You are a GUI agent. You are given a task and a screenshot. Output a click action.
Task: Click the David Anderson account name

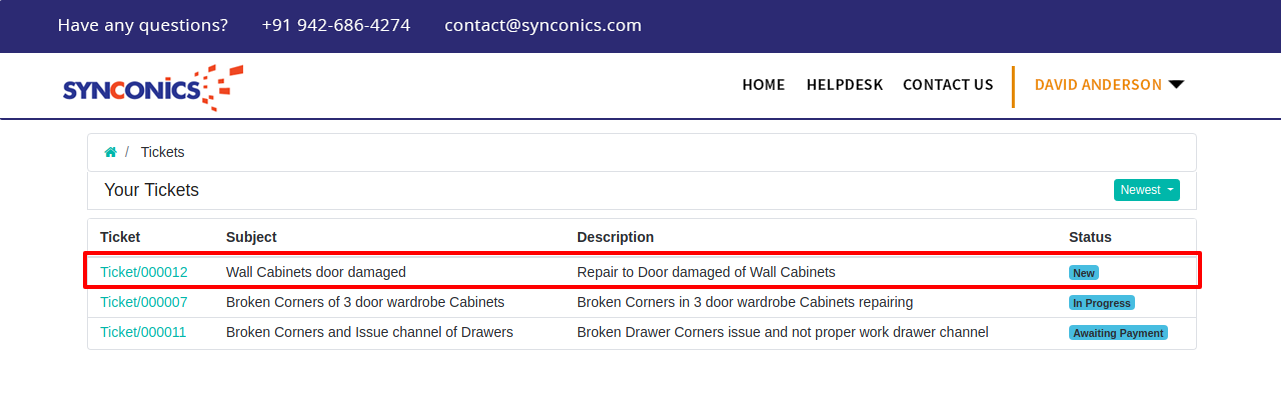click(1098, 85)
